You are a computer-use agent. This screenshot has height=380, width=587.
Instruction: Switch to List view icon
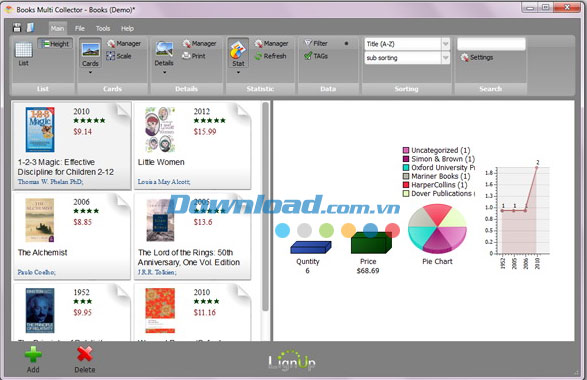click(x=24, y=50)
